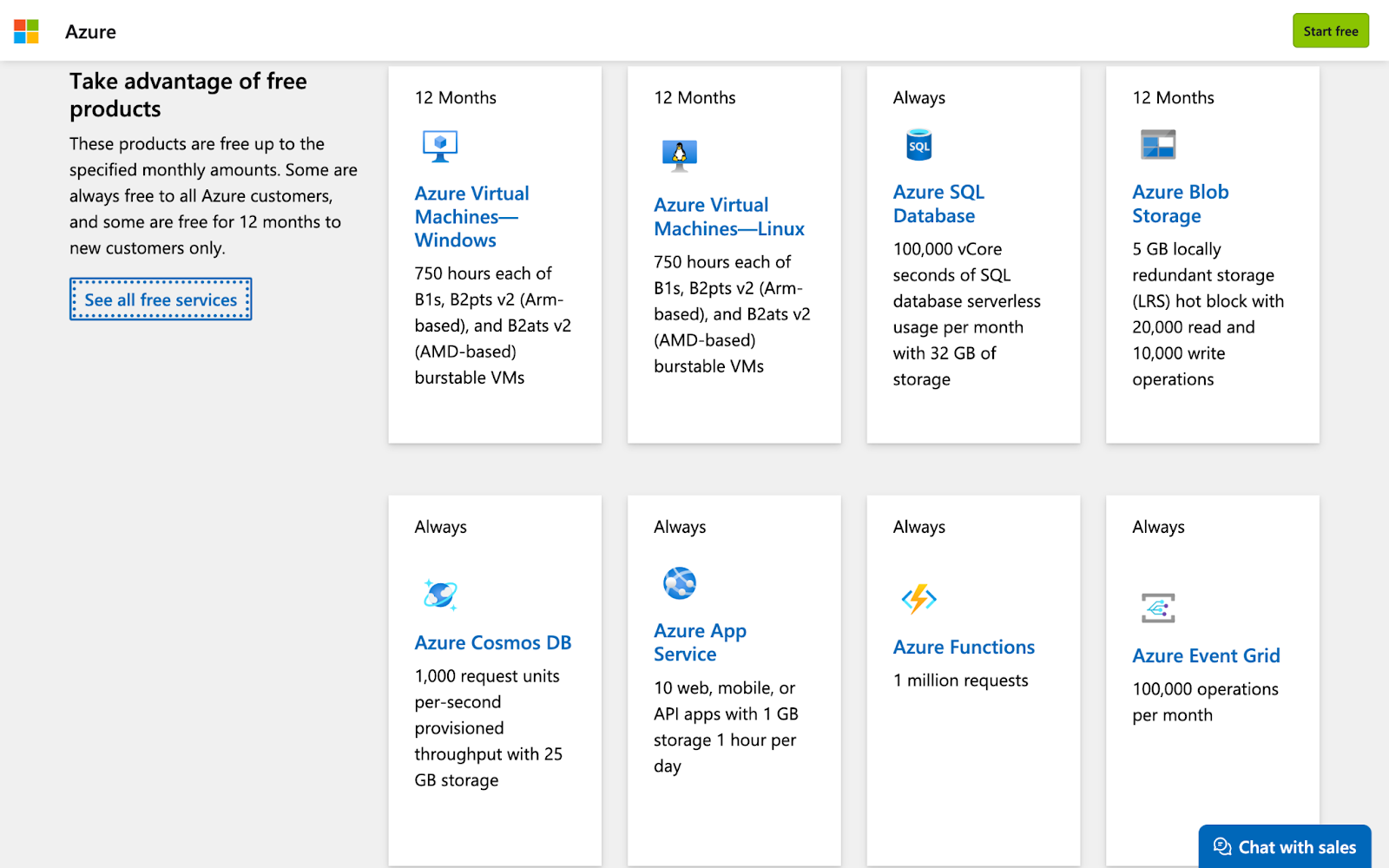1389x868 pixels.
Task: Follow the Azure SQL Database link
Action: point(938,204)
